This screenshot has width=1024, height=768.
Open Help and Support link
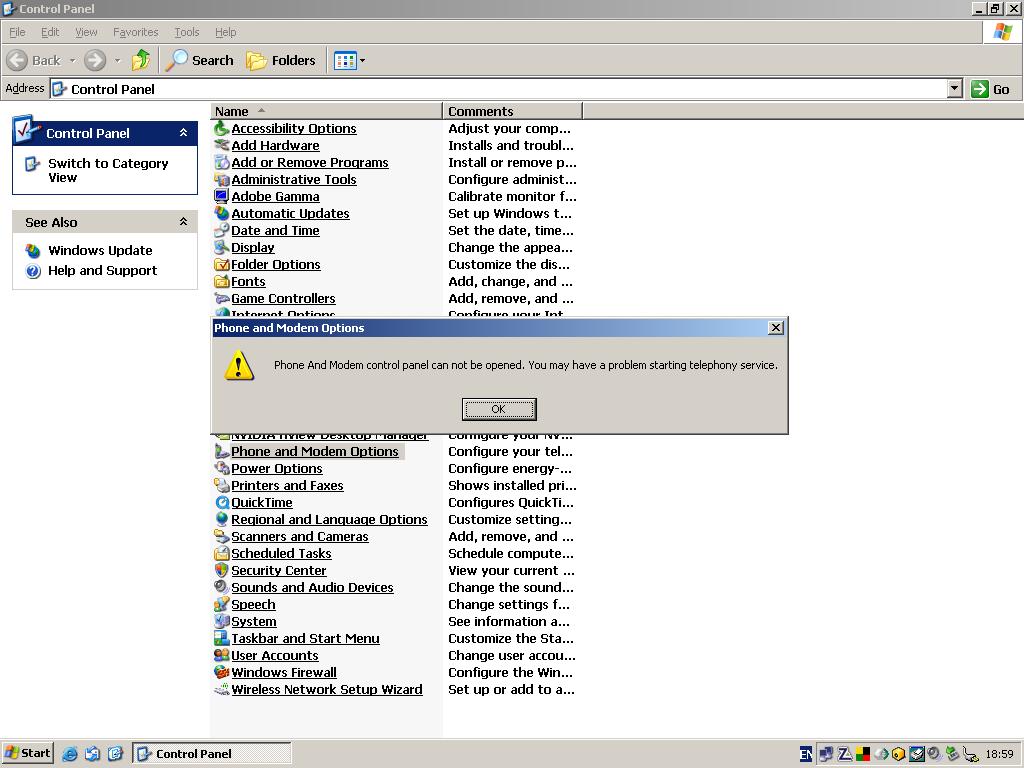(x=103, y=270)
